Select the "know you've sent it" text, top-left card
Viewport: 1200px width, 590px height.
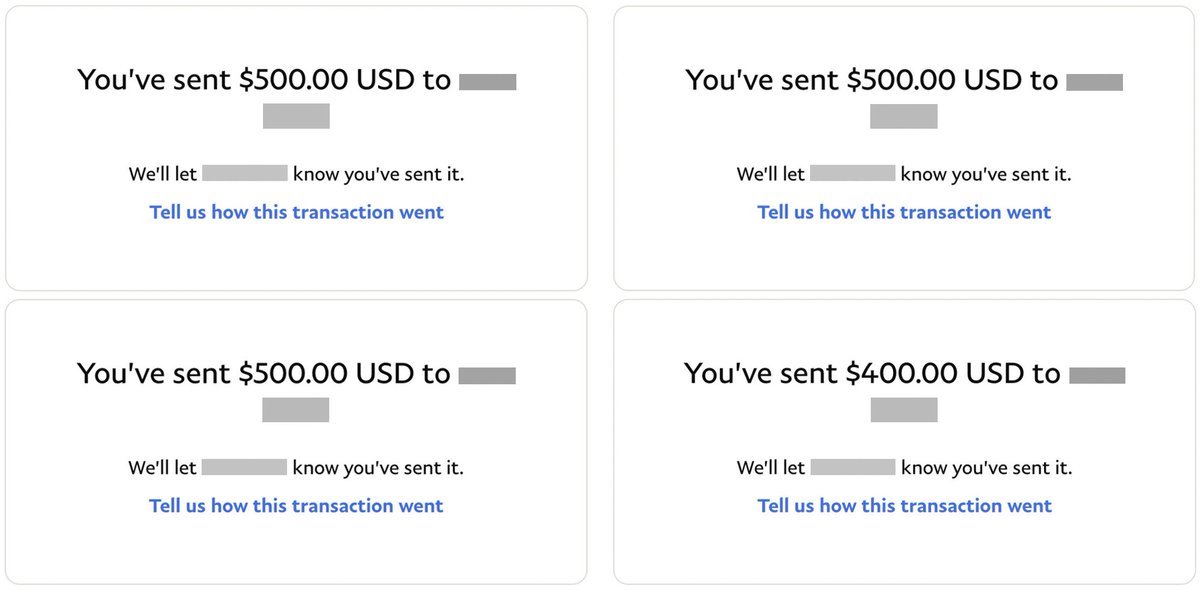pos(378,174)
